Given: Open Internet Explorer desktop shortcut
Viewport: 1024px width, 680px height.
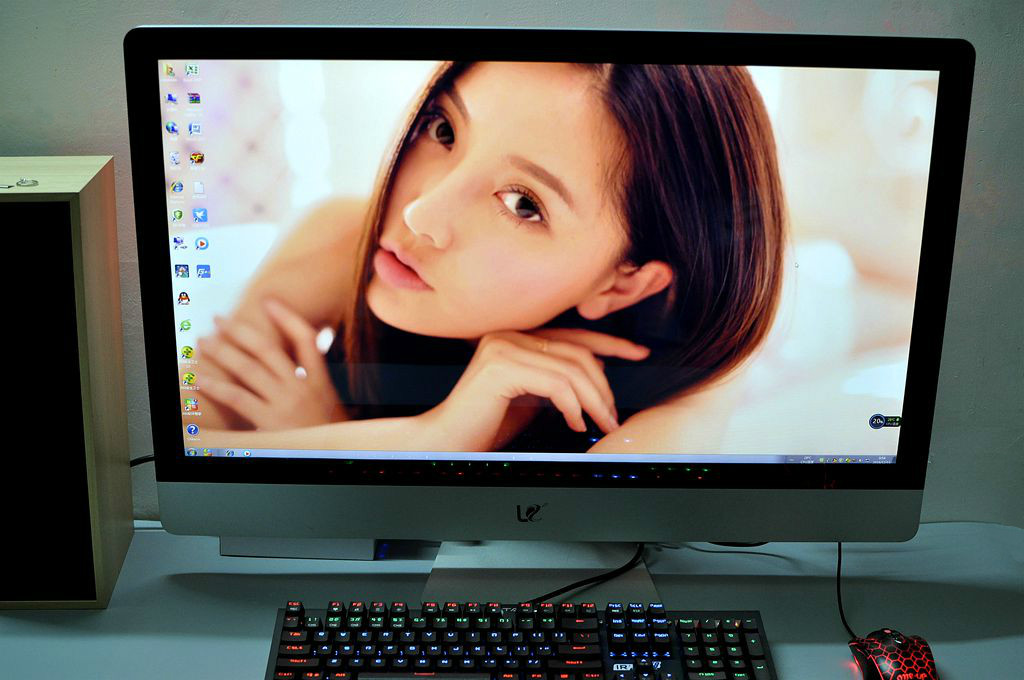Looking at the screenshot, I should pyautogui.click(x=176, y=187).
